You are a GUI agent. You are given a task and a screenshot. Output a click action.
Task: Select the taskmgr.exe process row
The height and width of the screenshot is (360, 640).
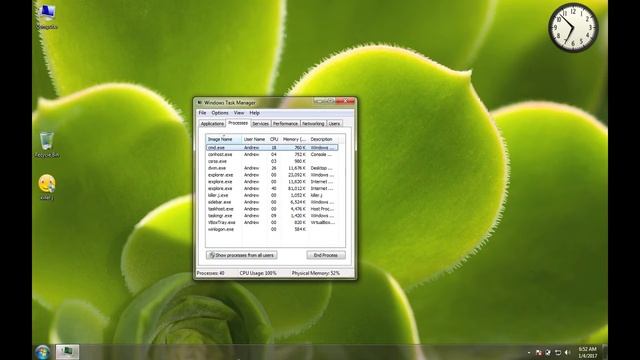272,216
